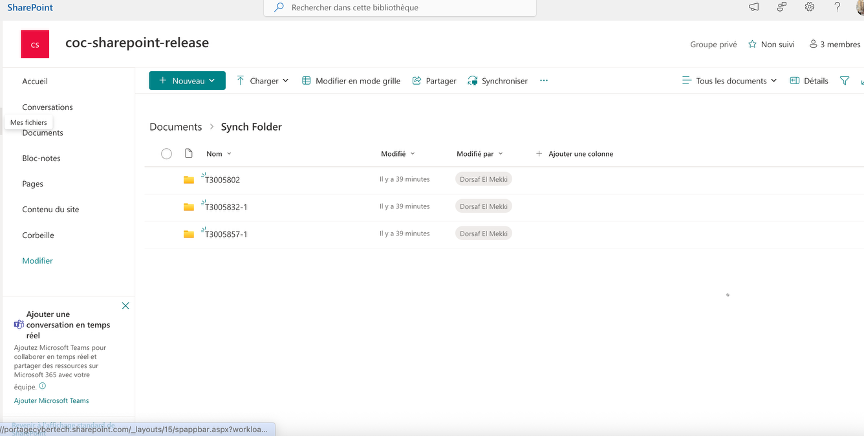
Task: Open Corbeille in the left navigation
Action: (38, 235)
